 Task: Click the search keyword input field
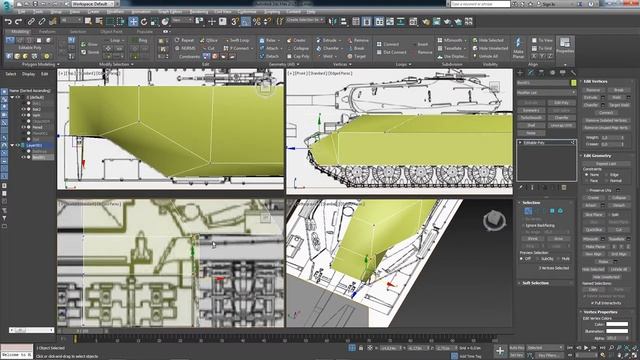point(480,4)
